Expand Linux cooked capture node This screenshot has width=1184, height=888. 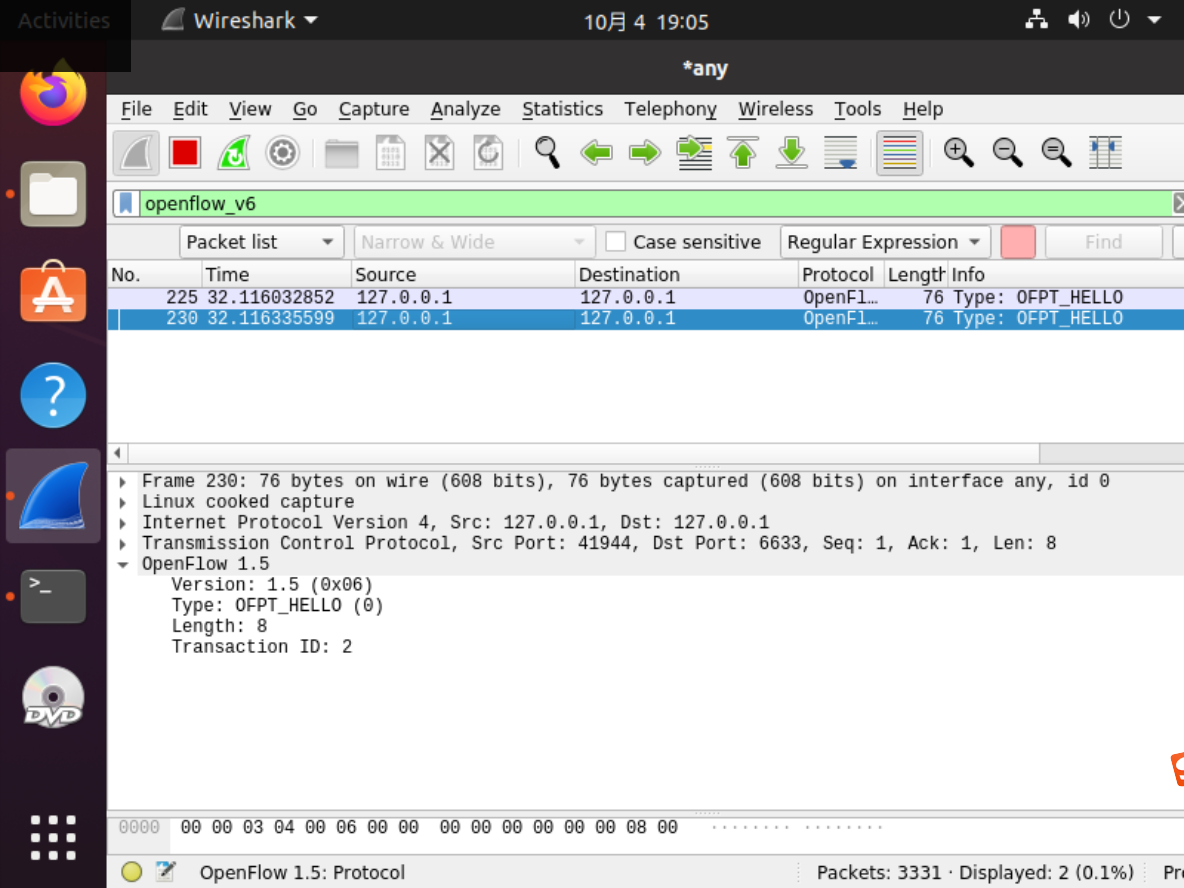pyautogui.click(x=122, y=502)
